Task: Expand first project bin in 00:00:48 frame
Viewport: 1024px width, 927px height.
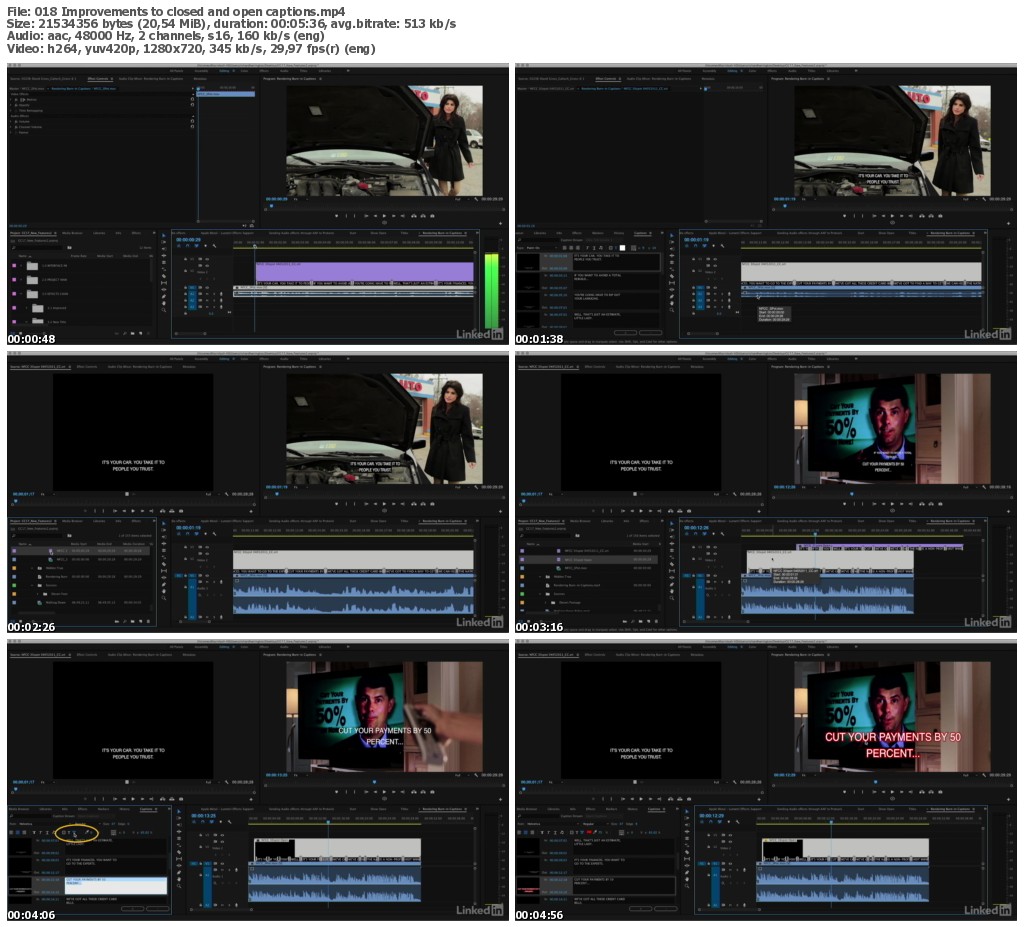Action: coord(21,265)
